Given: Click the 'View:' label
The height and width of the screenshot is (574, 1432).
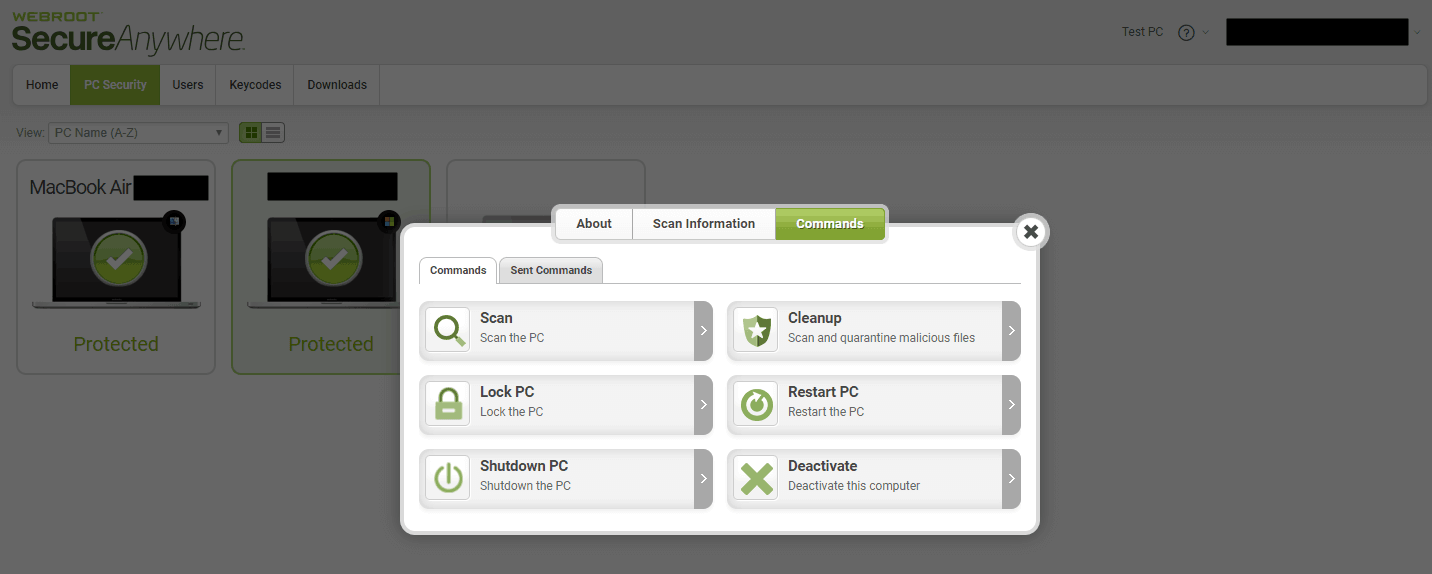Looking at the screenshot, I should [30, 133].
